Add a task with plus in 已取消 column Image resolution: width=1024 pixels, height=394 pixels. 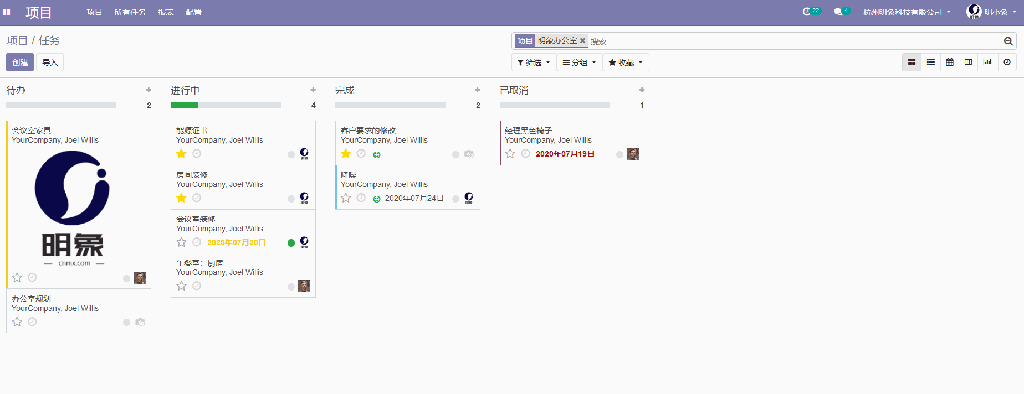642,90
